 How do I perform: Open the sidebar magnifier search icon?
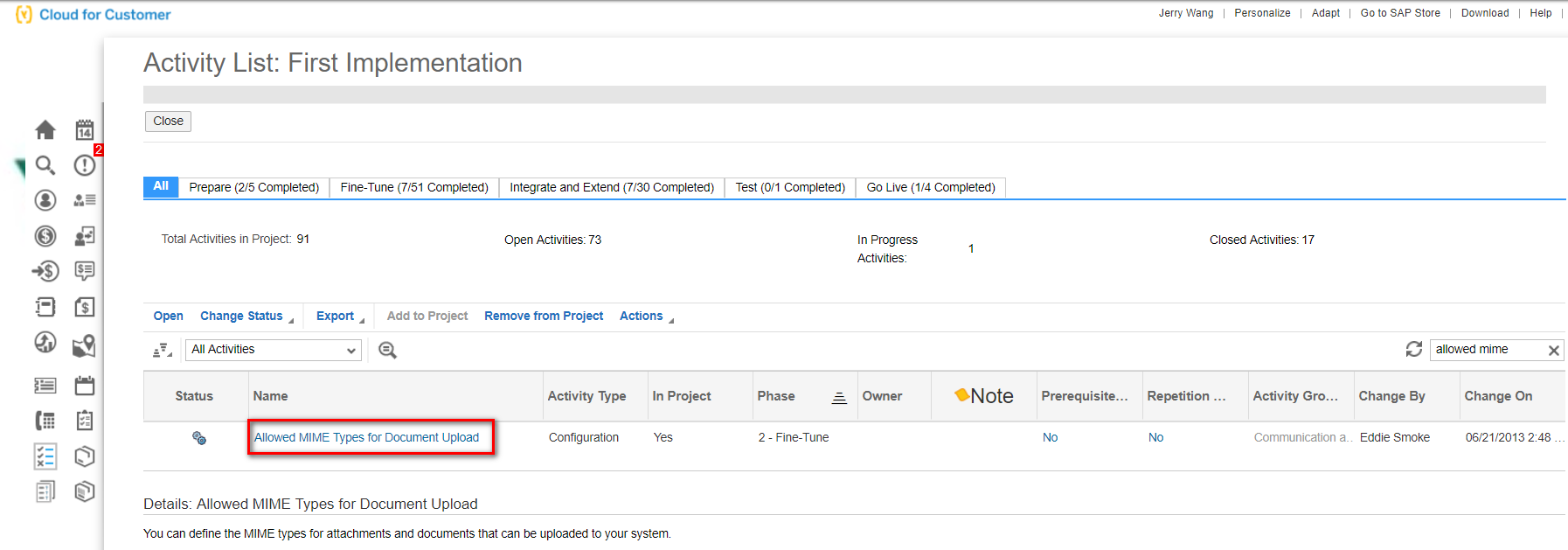click(45, 165)
